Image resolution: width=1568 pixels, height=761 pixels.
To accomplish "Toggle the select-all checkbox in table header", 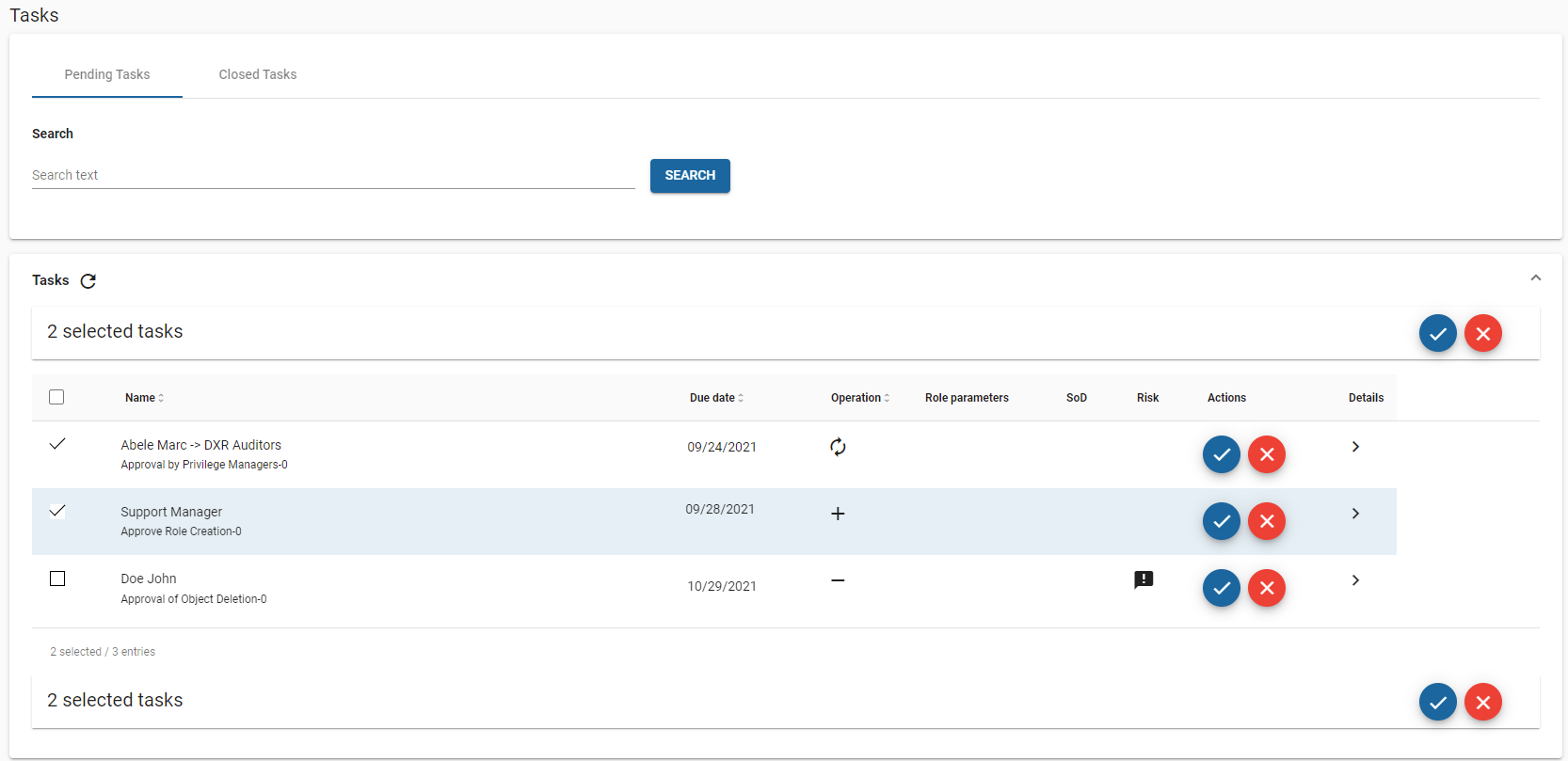I will pyautogui.click(x=56, y=397).
